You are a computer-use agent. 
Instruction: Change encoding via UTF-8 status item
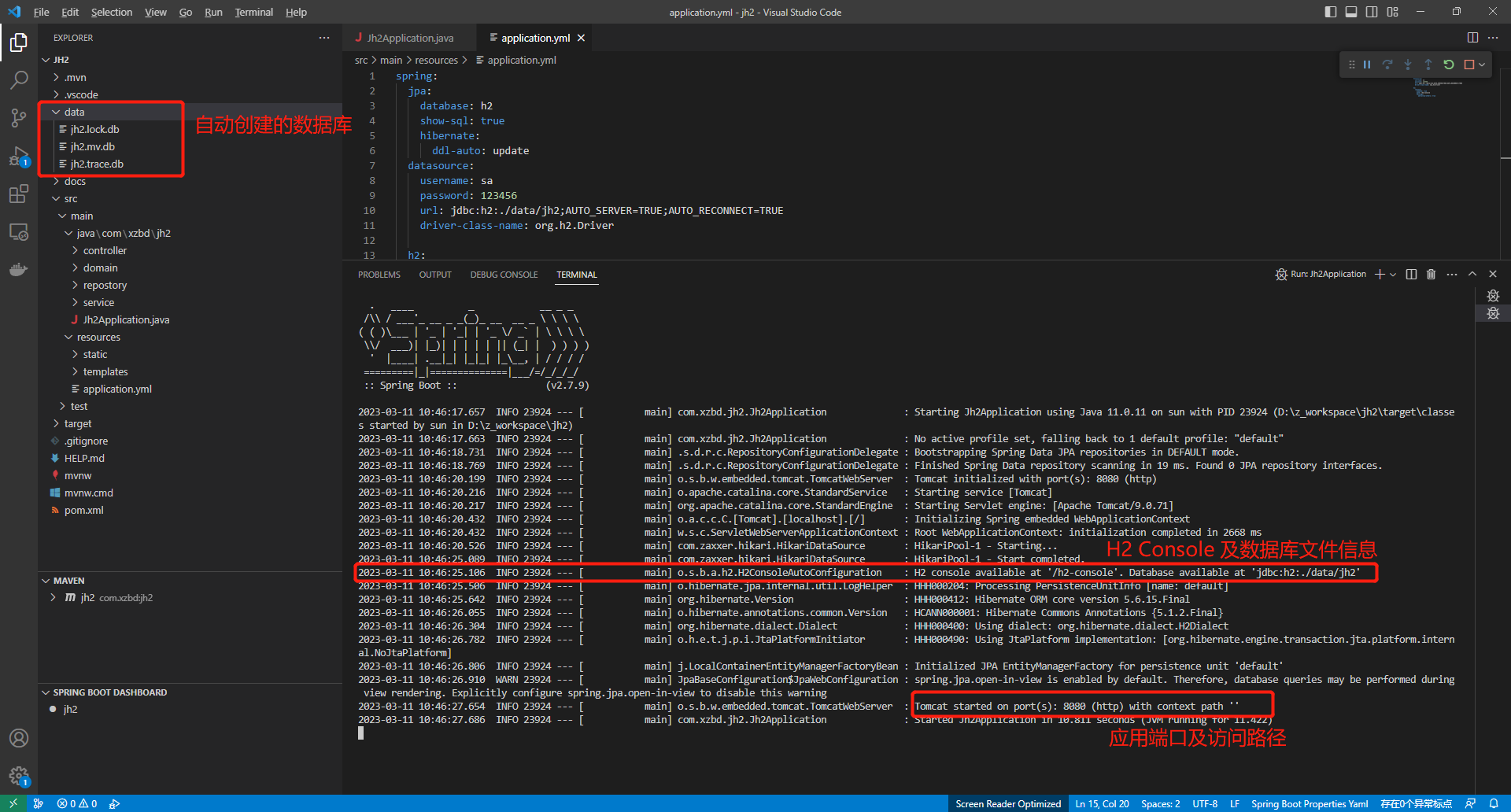coord(1205,803)
